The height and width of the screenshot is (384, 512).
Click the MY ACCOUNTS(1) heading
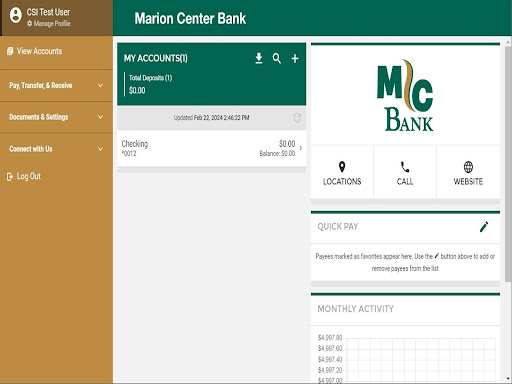(x=156, y=58)
